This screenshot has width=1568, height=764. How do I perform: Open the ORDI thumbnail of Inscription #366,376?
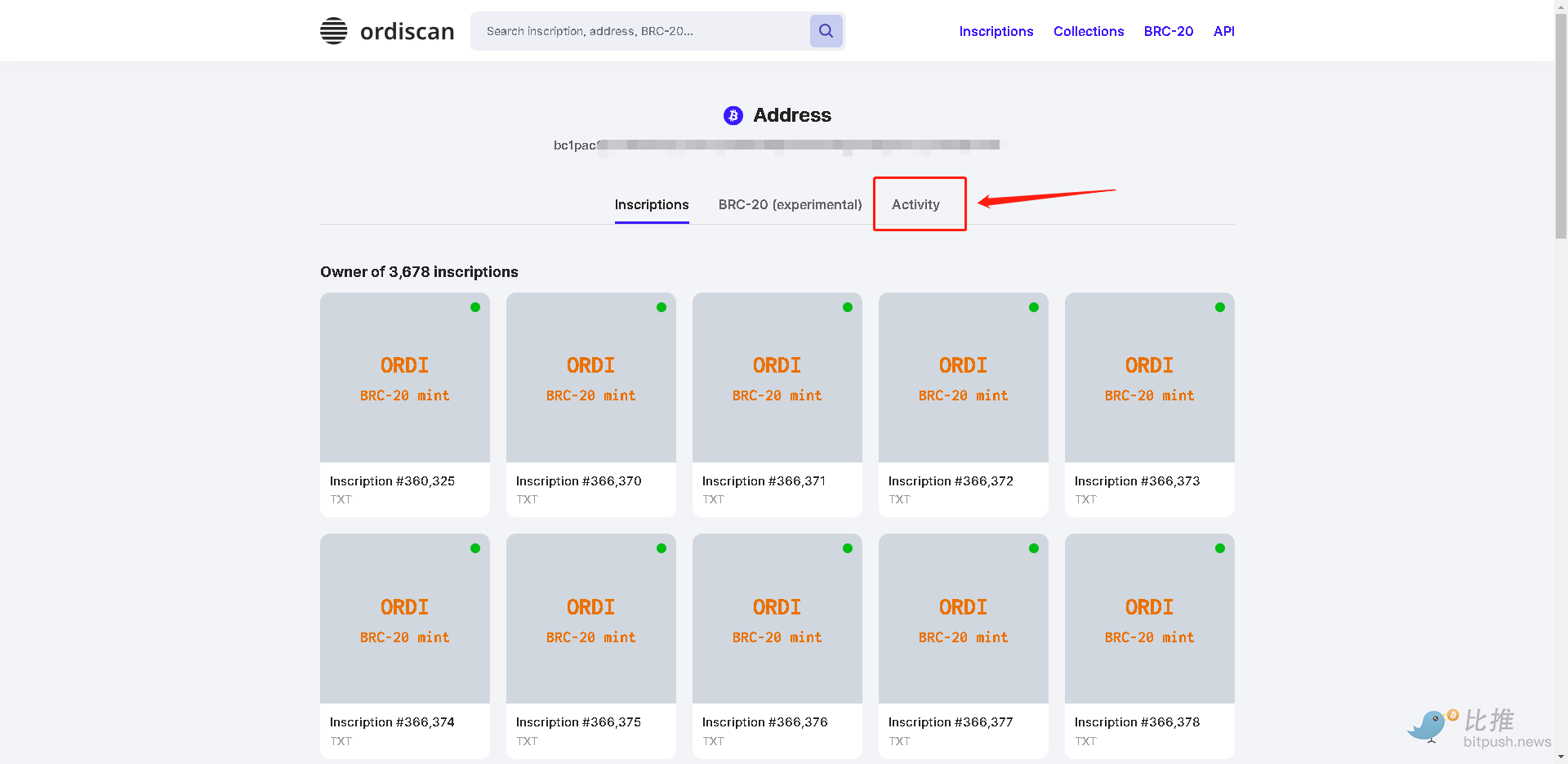[x=777, y=619]
